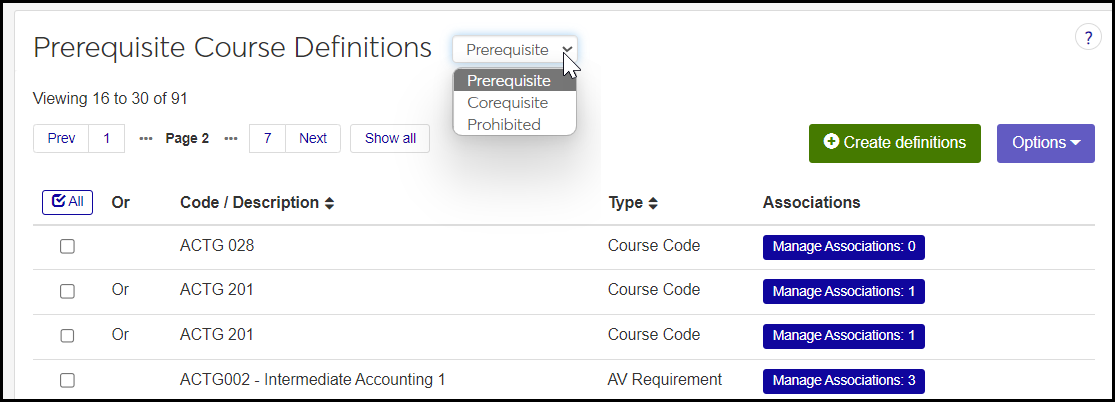Open the help question mark icon

[x=1087, y=37]
